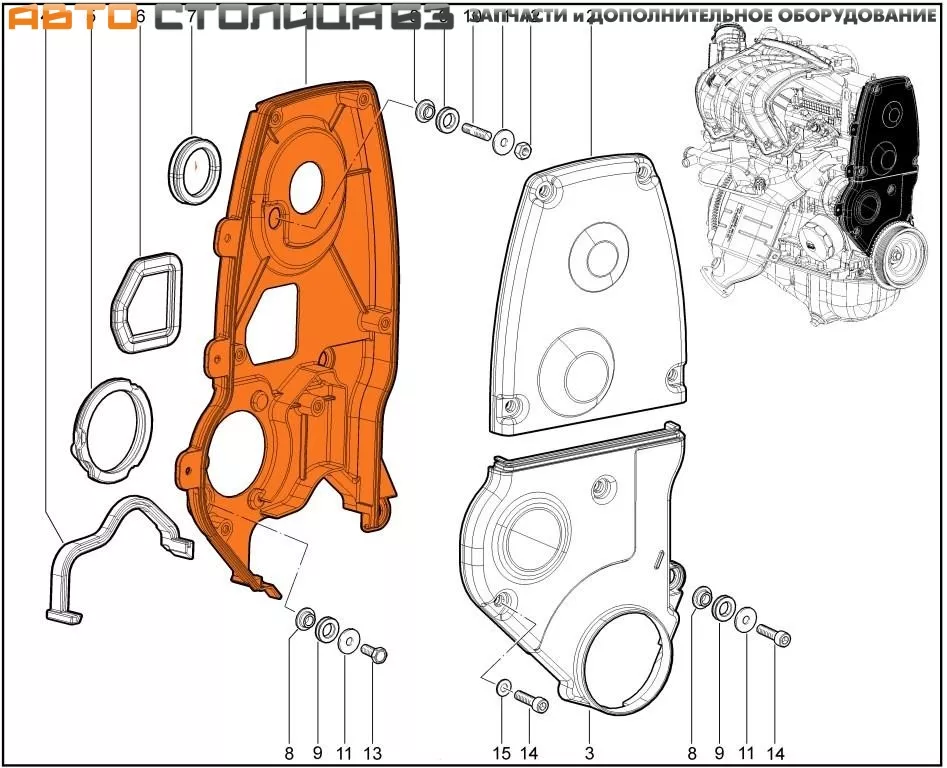The width and height of the screenshot is (947, 768).
Task: Click the bolt at far bottom right
Action: coord(775,635)
